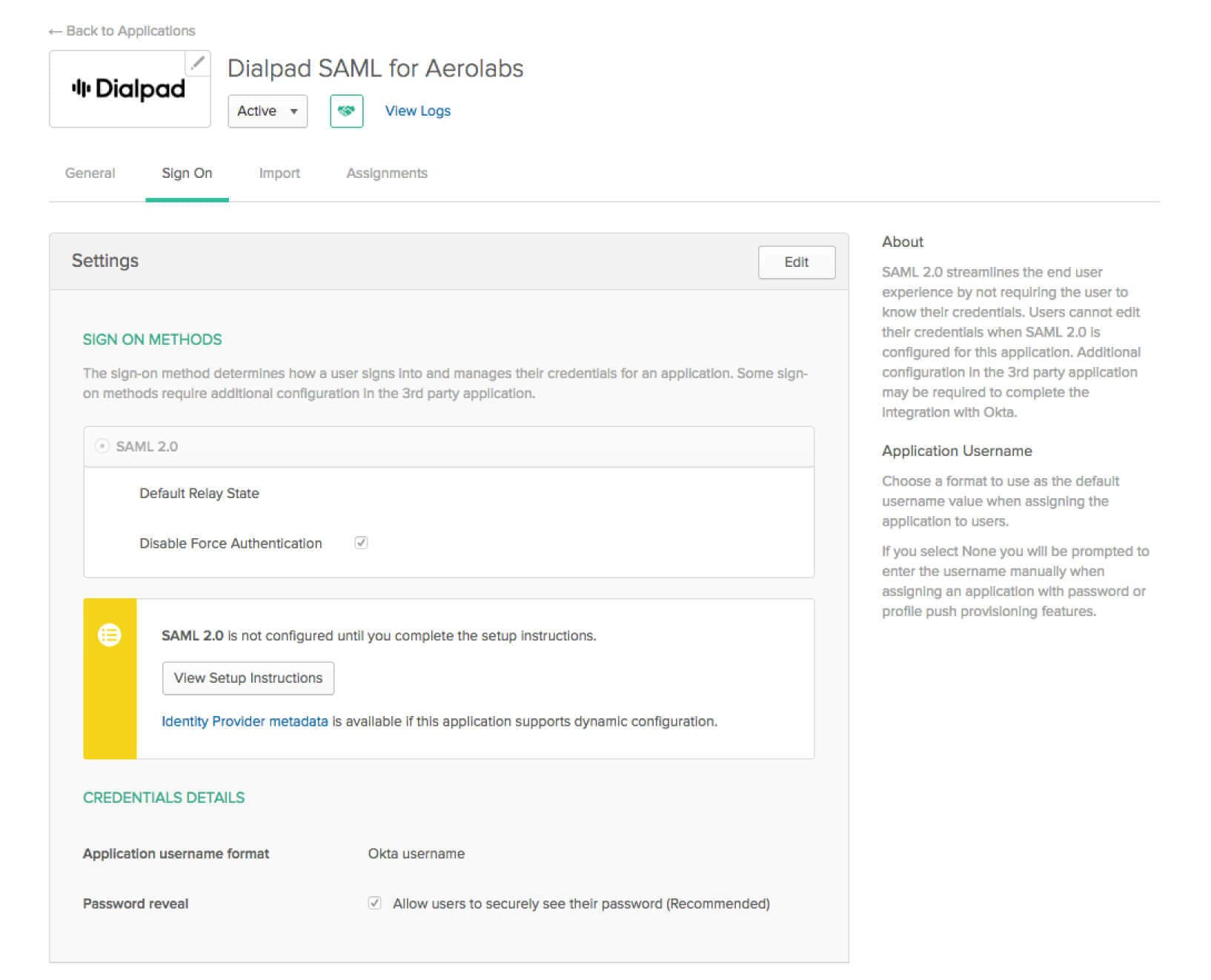Click the Dialpad SAML for Aerolabs title
Screen dimensions: 1211x980
pyautogui.click(x=375, y=68)
